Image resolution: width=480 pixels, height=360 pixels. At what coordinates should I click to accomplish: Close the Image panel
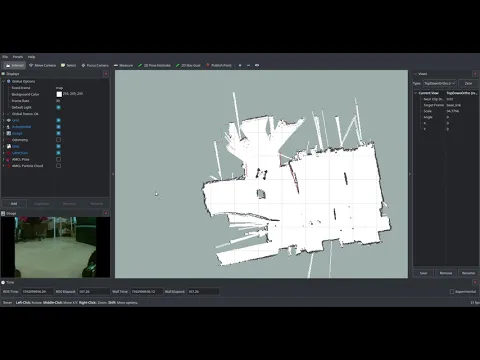point(106,213)
